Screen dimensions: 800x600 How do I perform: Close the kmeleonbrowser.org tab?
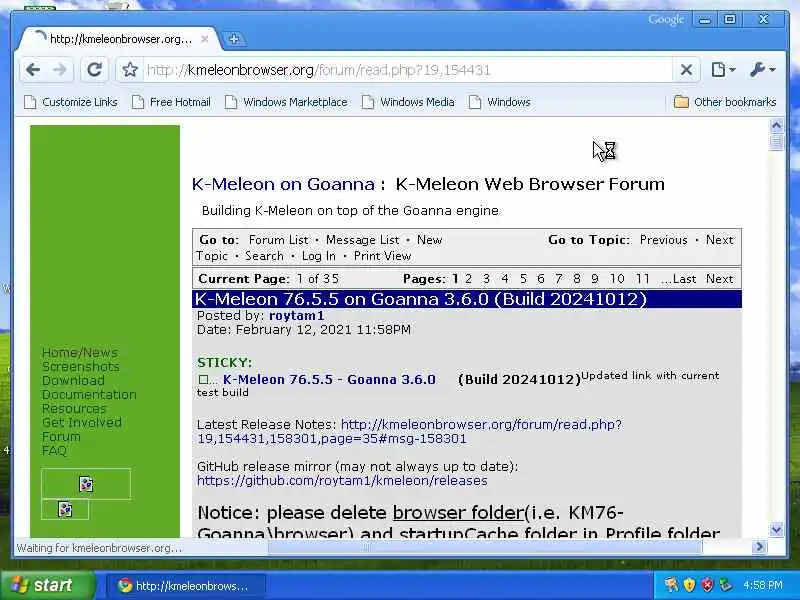(205, 39)
